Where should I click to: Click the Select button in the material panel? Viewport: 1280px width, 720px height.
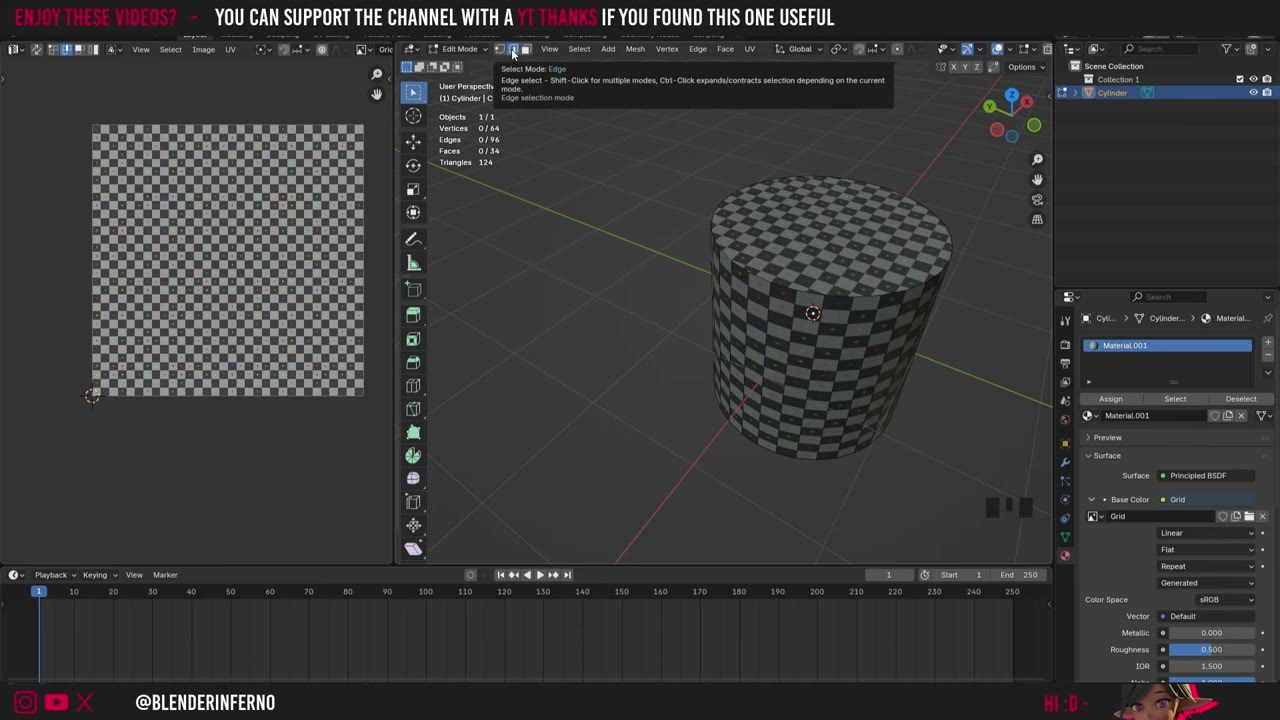tap(1175, 399)
